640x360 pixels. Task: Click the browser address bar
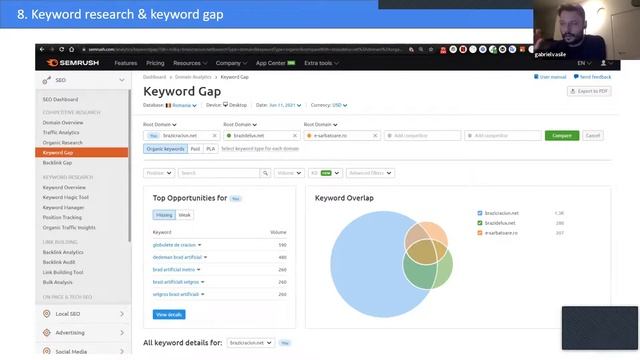[243, 49]
